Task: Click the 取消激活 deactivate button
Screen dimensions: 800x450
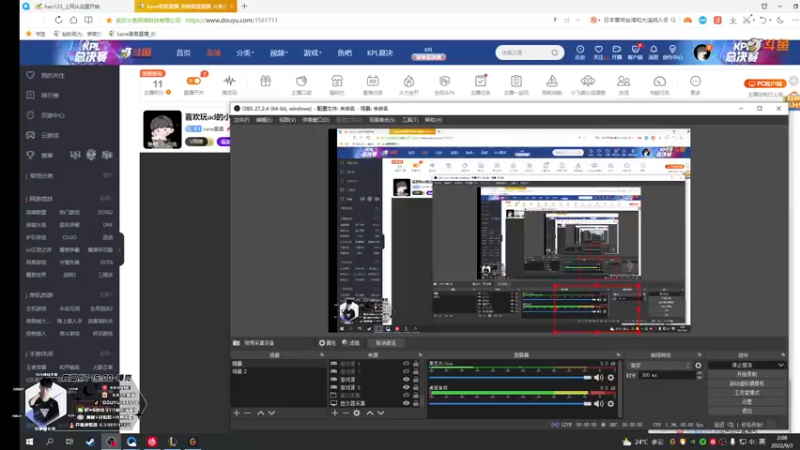Action: tap(386, 343)
